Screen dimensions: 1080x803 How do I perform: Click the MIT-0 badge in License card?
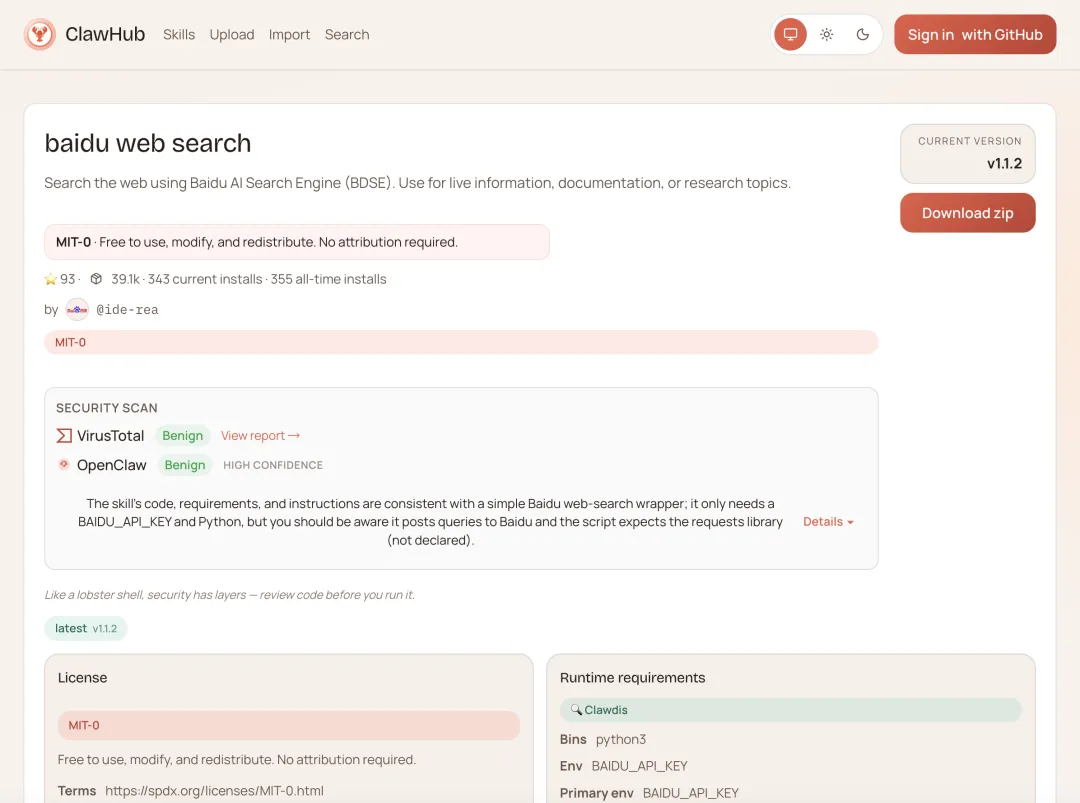(x=289, y=725)
